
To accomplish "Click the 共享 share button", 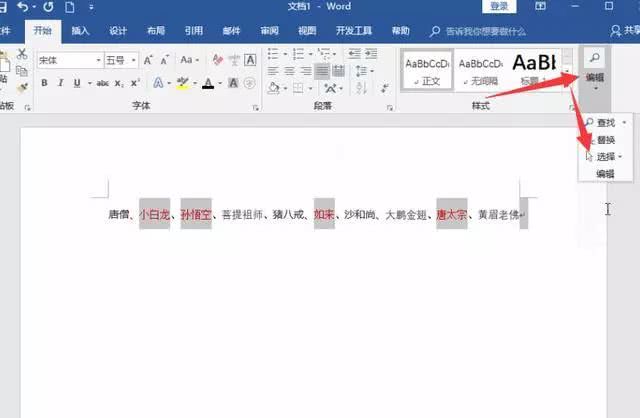I will (x=625, y=31).
